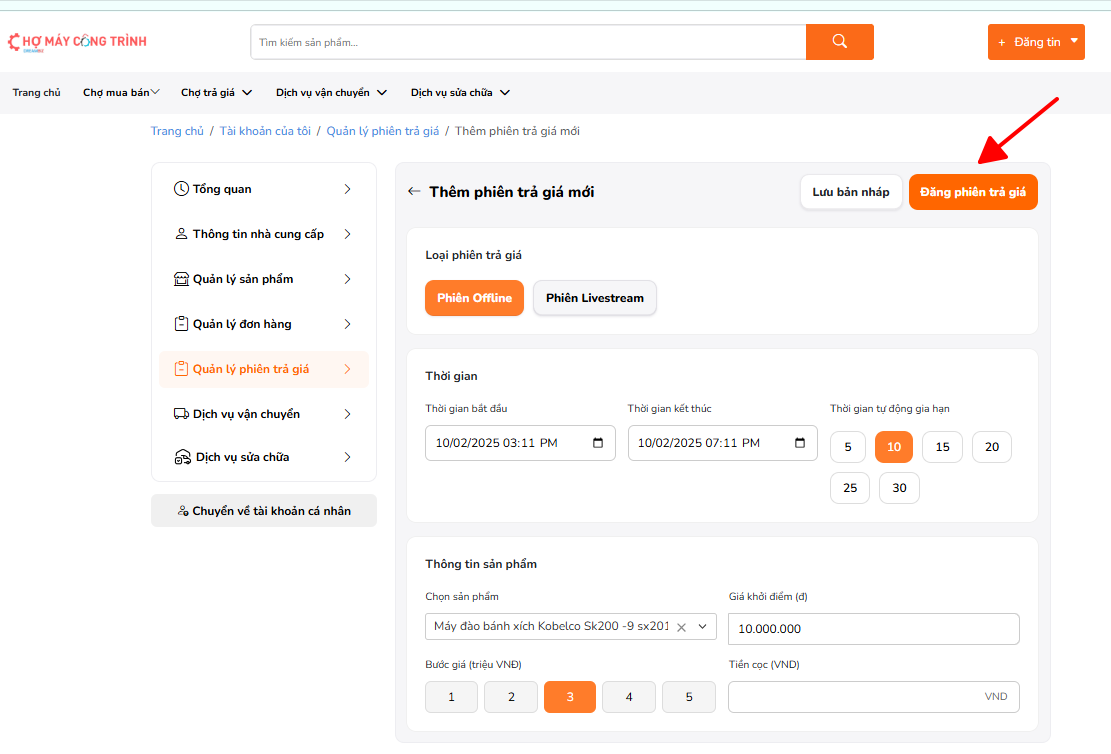Image resolution: width=1111 pixels, height=754 pixels.
Task: Expand the Quản lý đơn hàng chevron
Action: [347, 324]
